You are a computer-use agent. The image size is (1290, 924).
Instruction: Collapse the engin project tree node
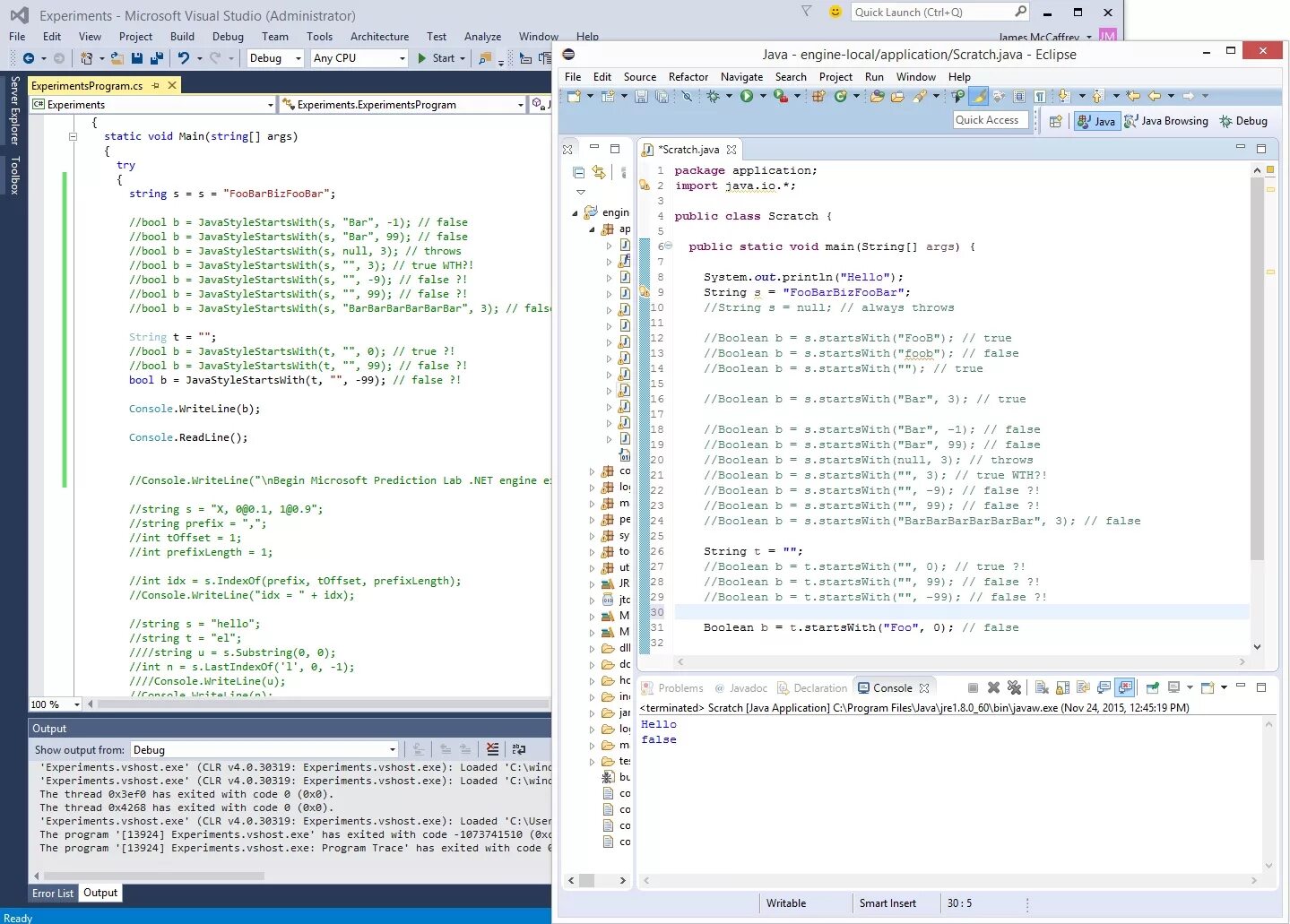[x=576, y=212]
